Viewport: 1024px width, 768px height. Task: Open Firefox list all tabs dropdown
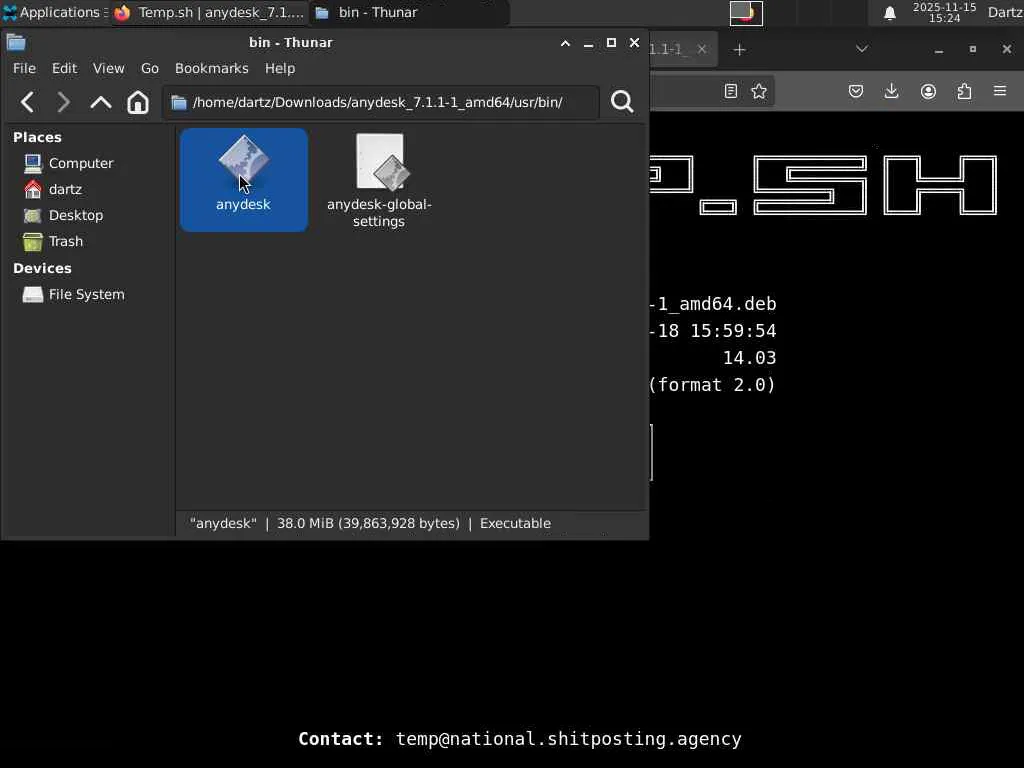pyautogui.click(x=861, y=49)
